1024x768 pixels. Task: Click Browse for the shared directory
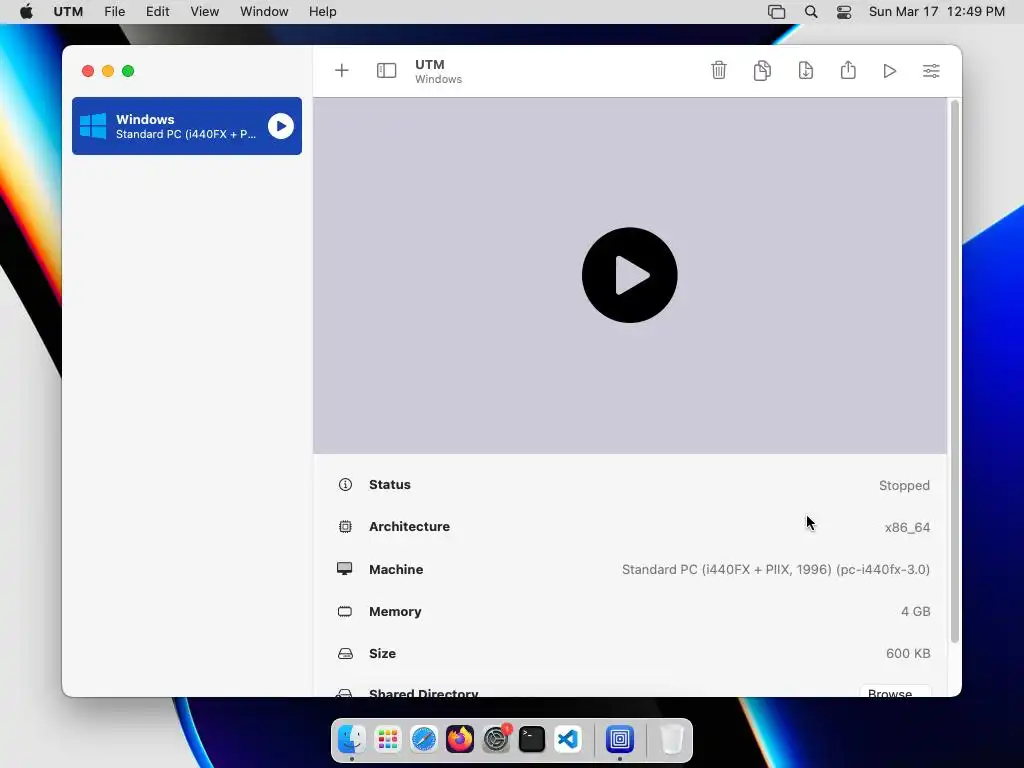click(895, 691)
